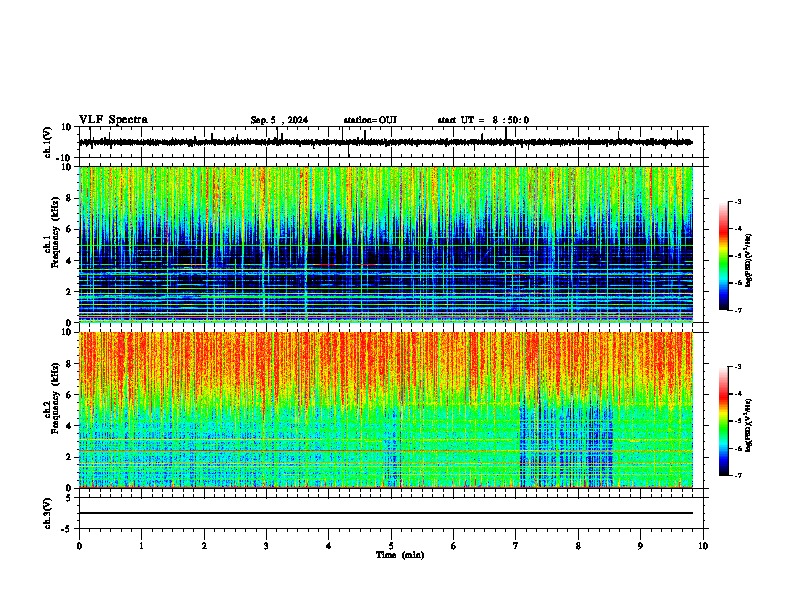Click the blue dropout band in ch.2 spectrogram
The image size is (792, 612).
[x=566, y=442]
